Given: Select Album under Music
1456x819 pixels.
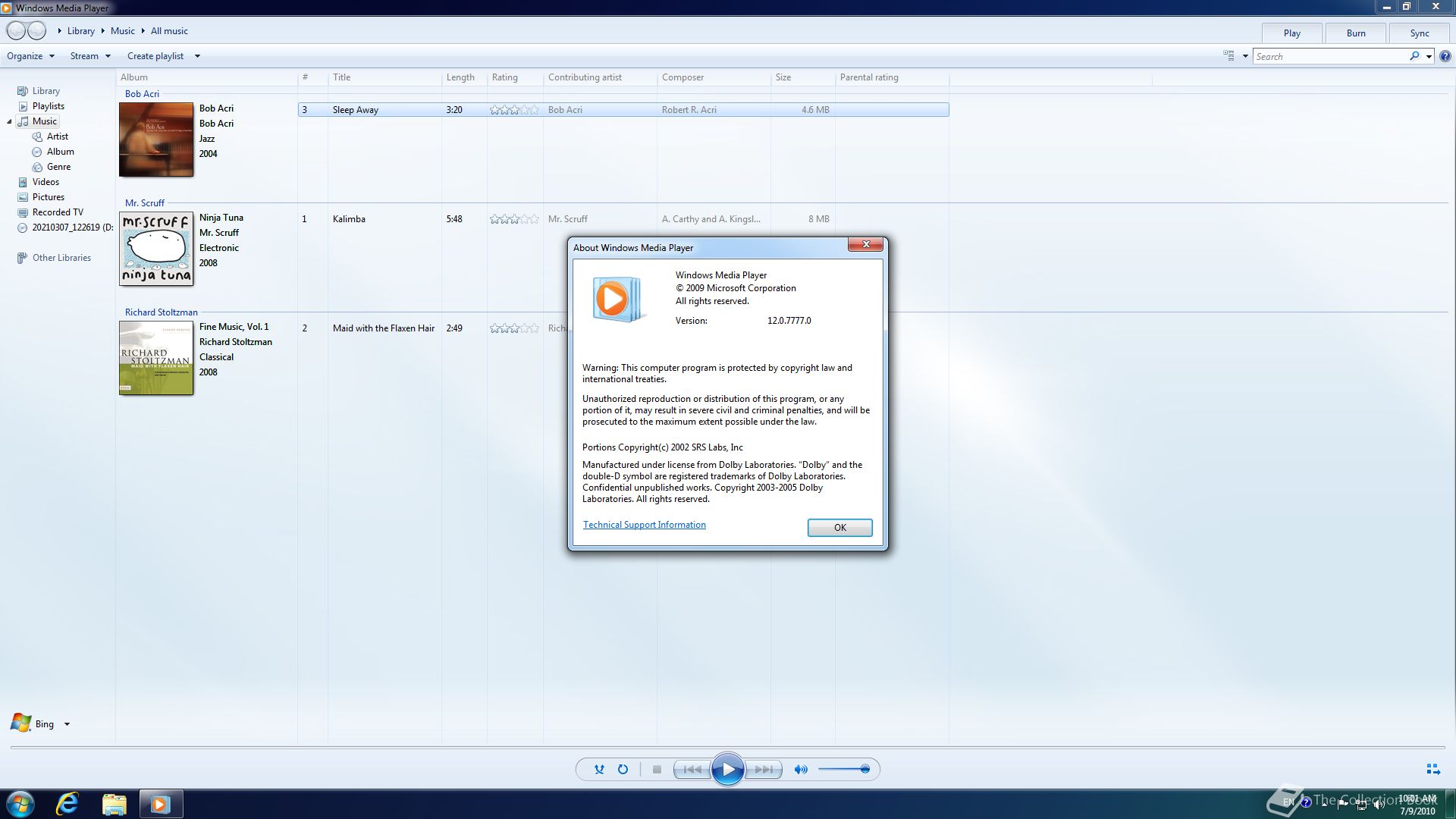Looking at the screenshot, I should tap(60, 152).
